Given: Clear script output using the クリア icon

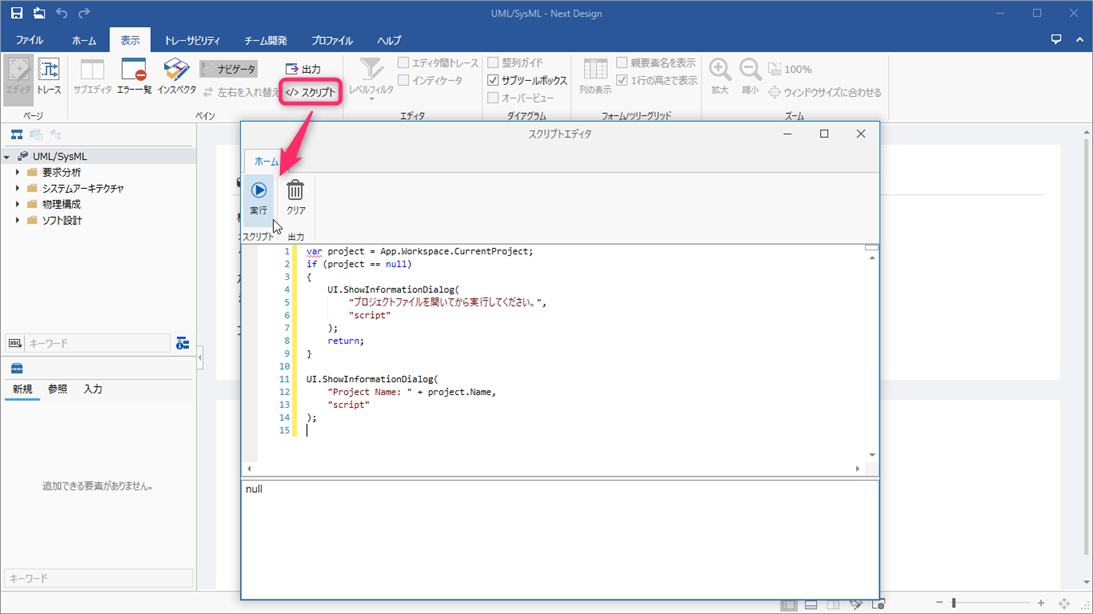Looking at the screenshot, I should click(x=295, y=195).
